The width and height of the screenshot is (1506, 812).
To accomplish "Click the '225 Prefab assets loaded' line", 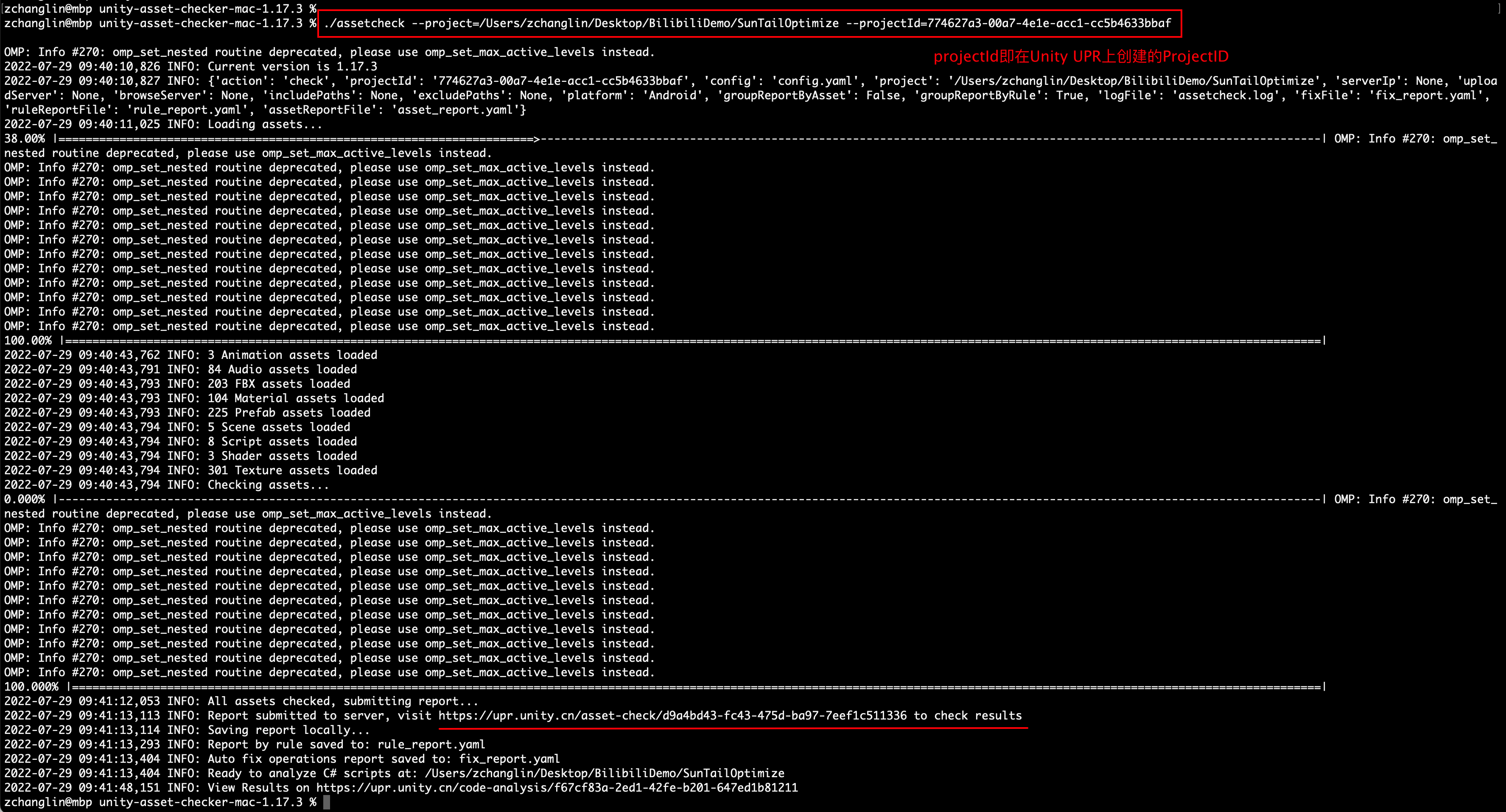I will [289, 413].
